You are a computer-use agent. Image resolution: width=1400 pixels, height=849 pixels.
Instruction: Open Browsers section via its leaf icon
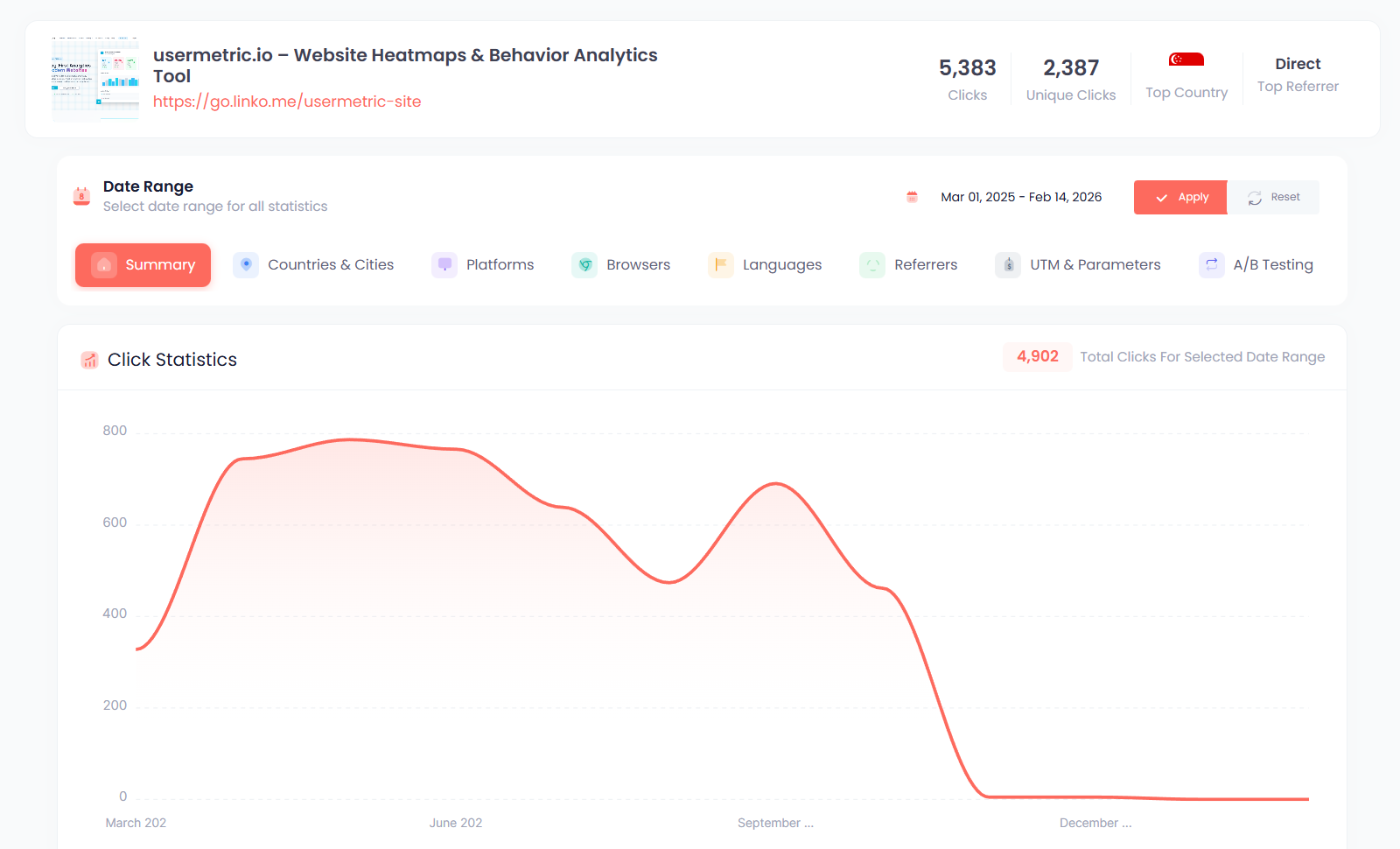[584, 264]
